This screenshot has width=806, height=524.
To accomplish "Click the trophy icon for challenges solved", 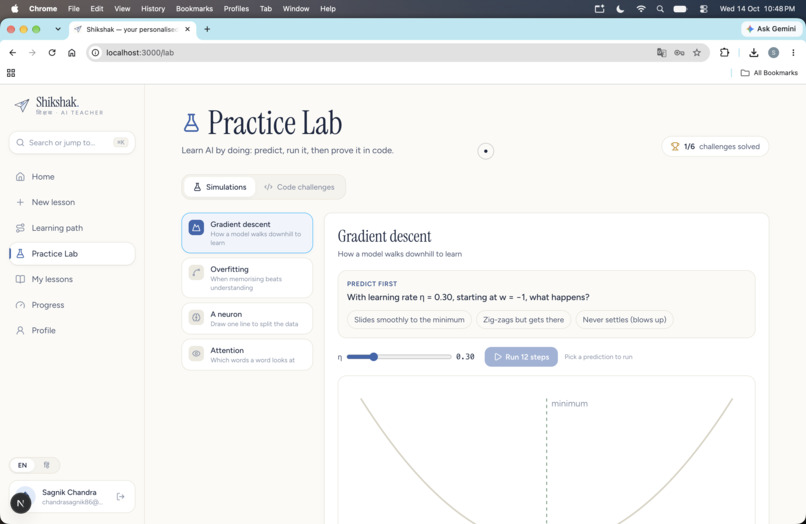I will [675, 147].
